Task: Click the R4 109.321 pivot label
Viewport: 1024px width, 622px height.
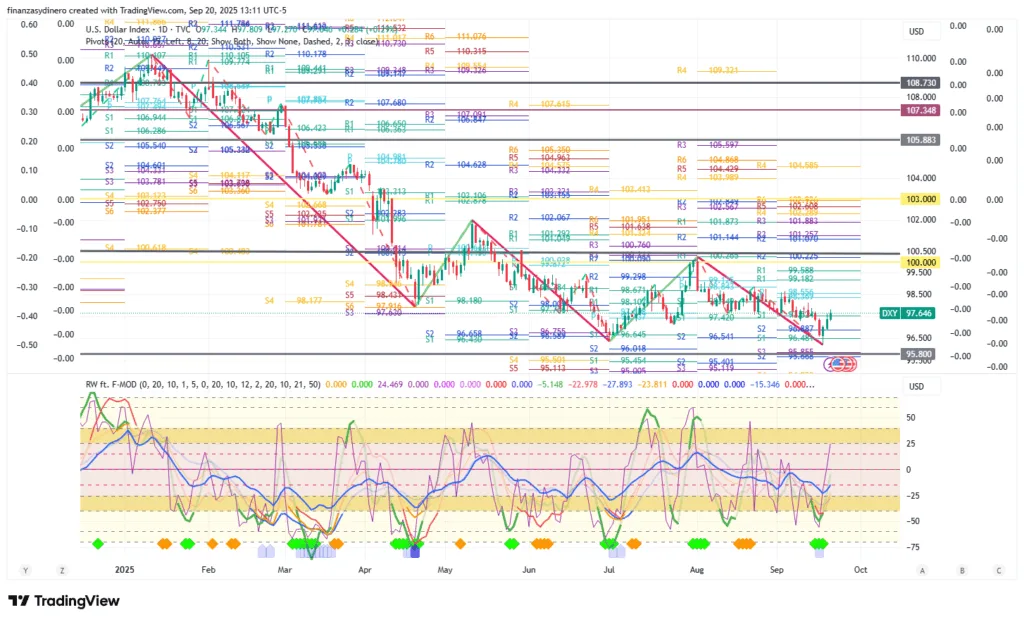Action: (708, 70)
